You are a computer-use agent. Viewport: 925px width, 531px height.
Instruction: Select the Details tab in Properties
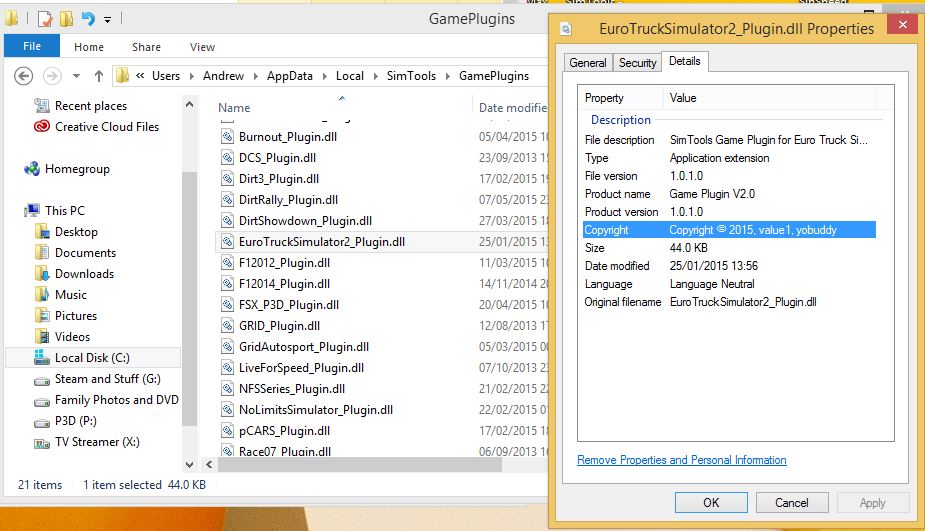(685, 61)
